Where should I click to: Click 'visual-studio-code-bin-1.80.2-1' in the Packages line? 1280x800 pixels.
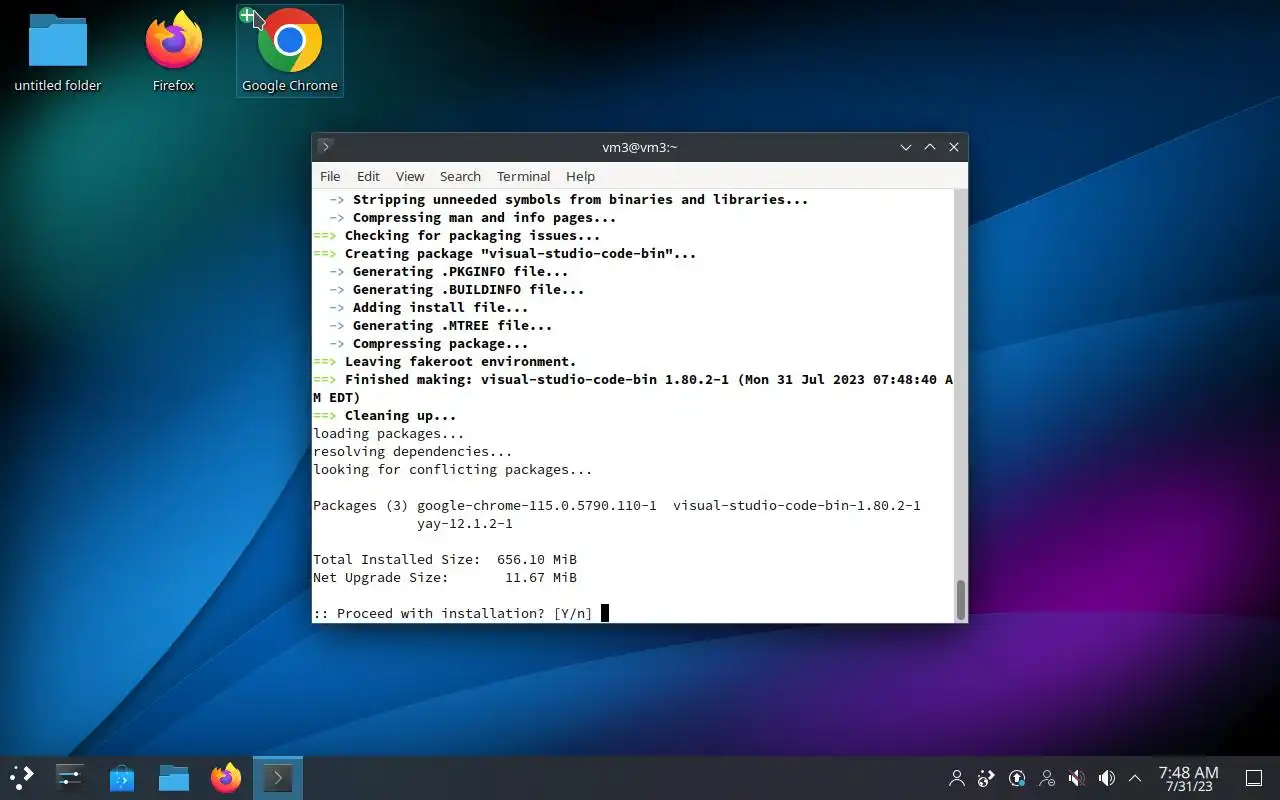[797, 505]
